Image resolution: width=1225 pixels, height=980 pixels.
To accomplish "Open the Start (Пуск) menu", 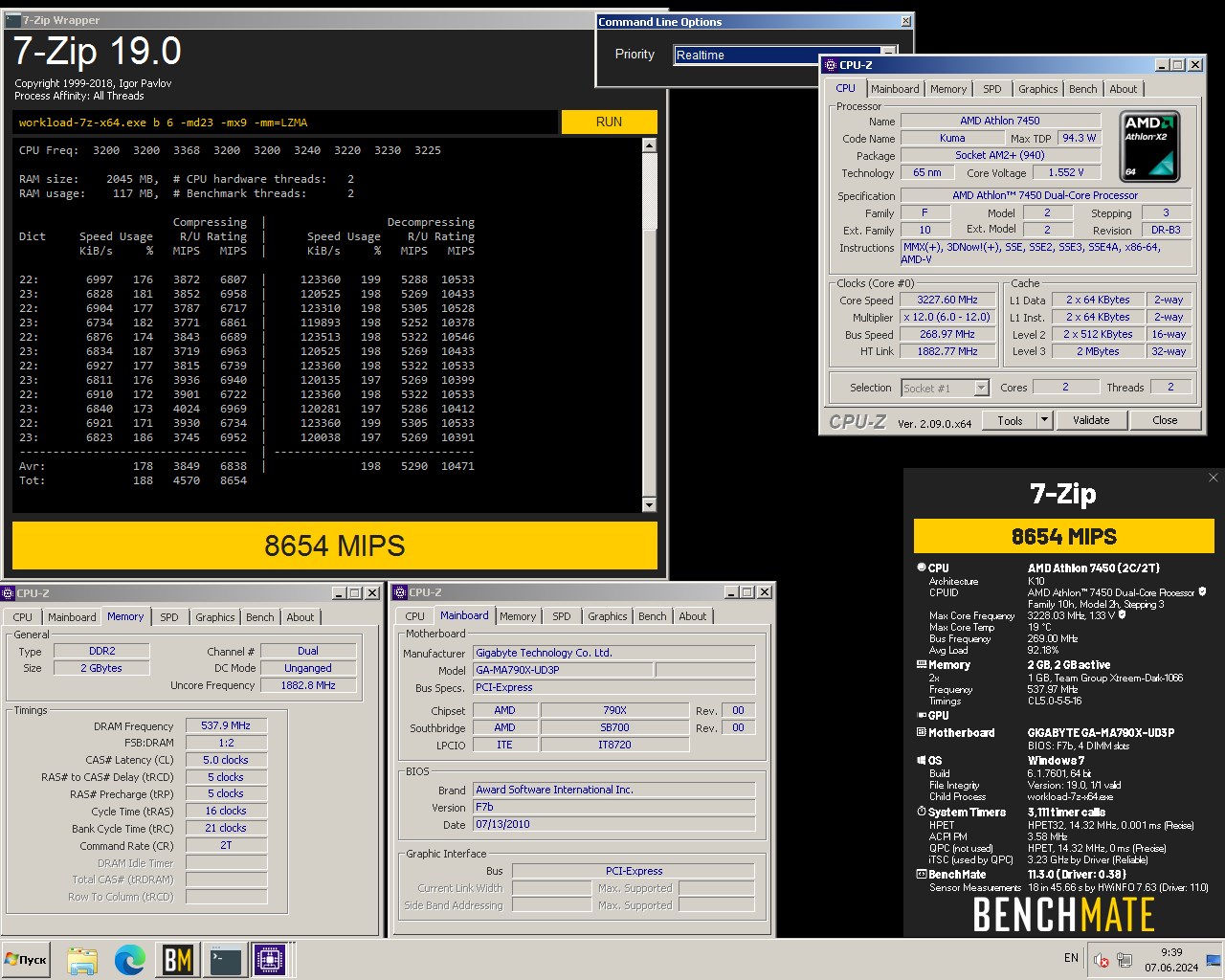I will point(26,960).
